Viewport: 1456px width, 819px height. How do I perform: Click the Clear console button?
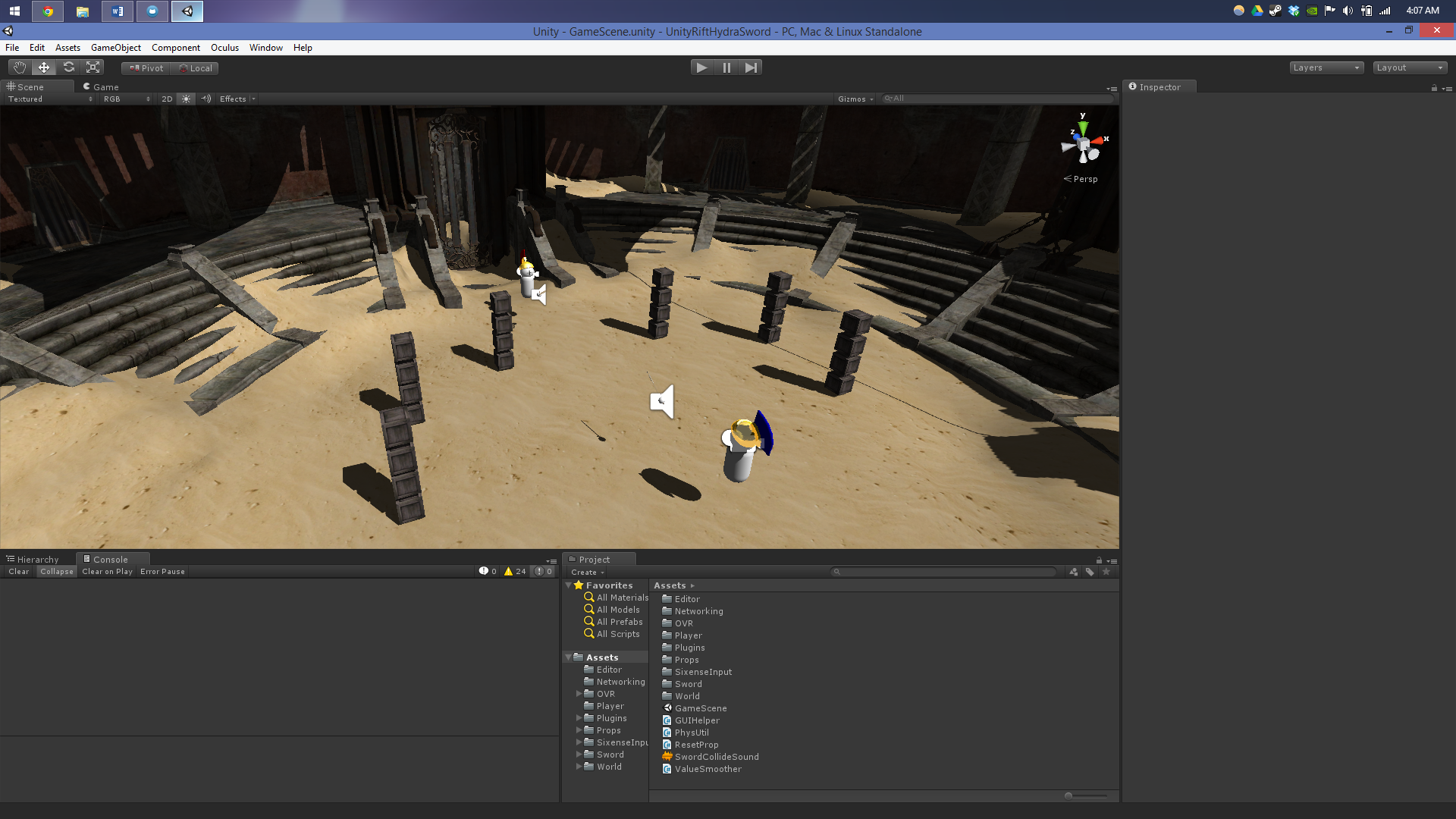tap(19, 572)
